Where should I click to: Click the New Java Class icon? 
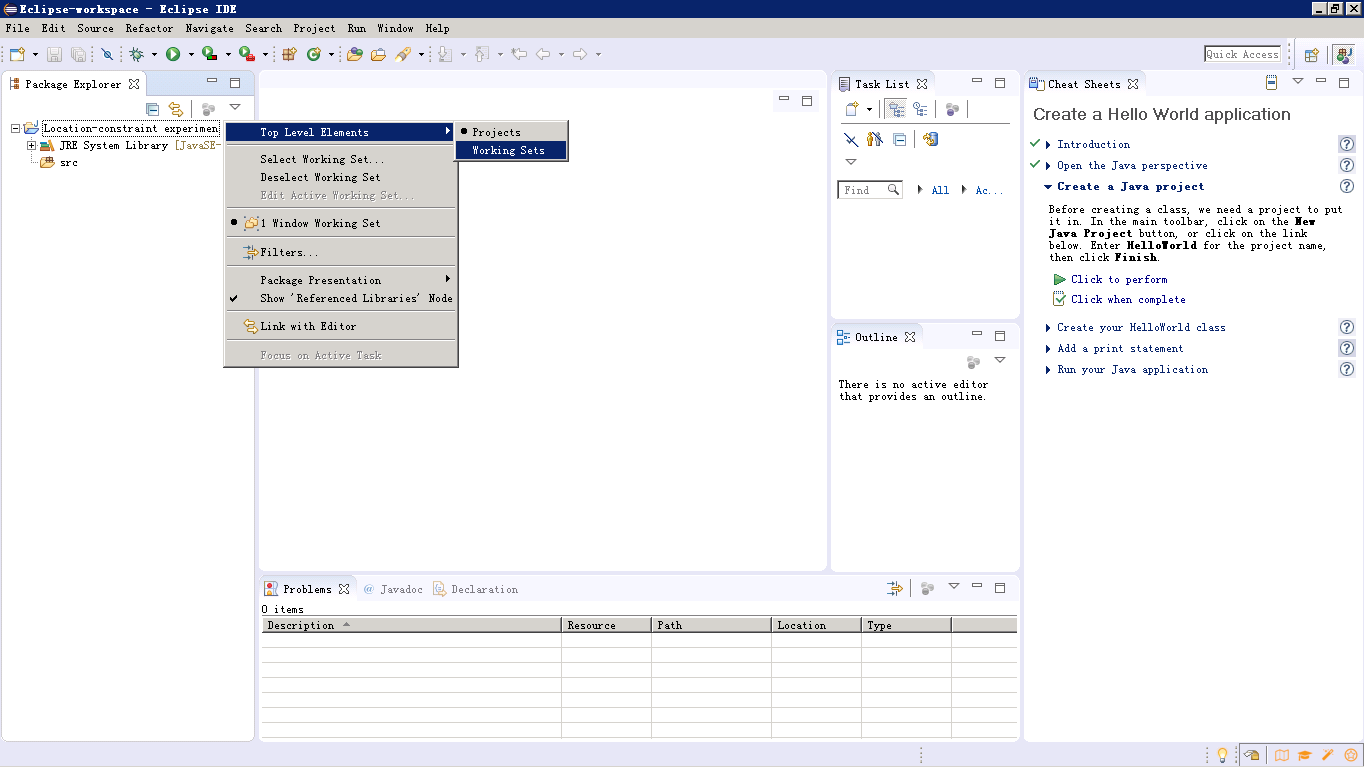click(x=314, y=54)
